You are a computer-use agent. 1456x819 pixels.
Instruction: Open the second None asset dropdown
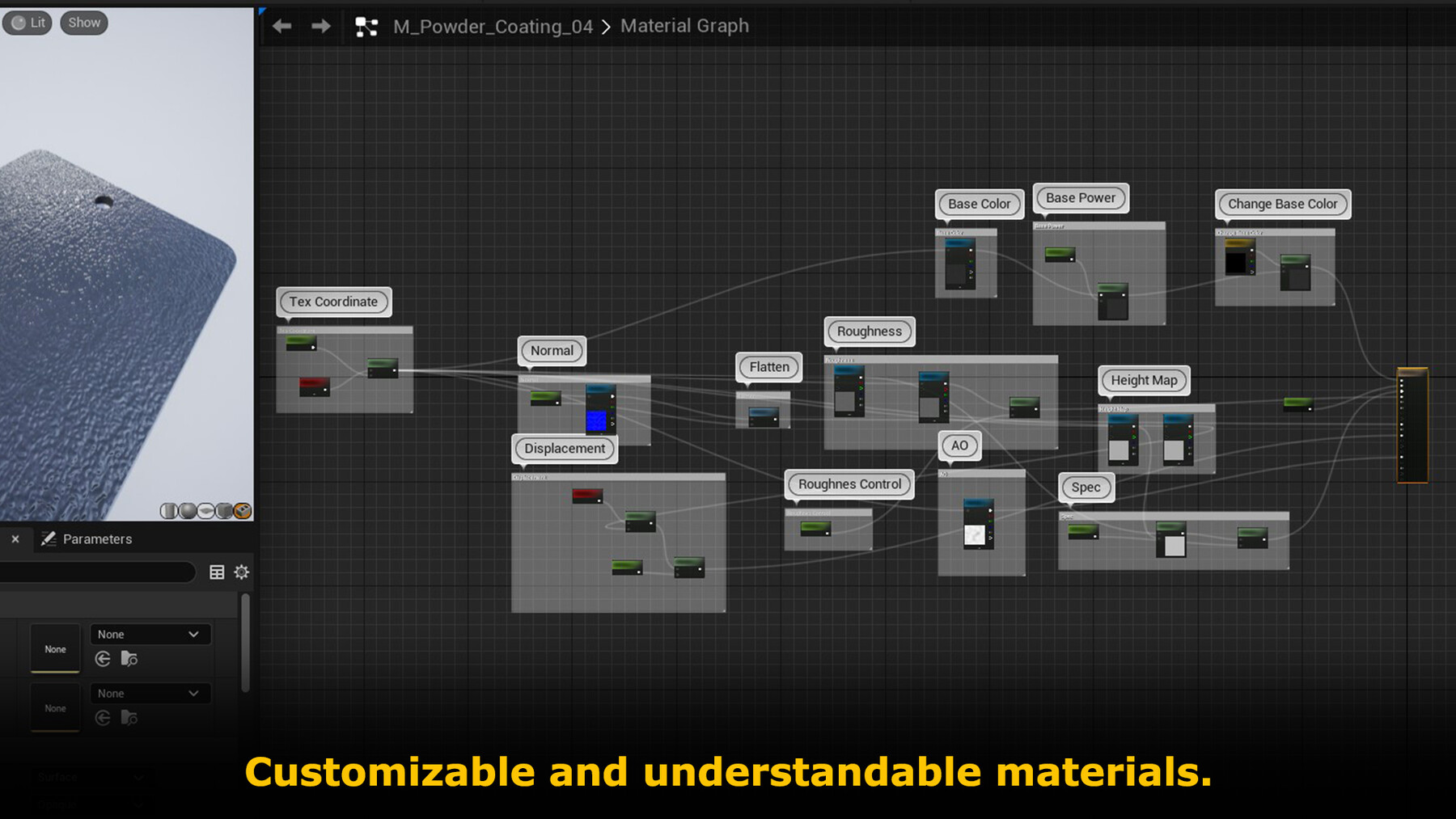[x=150, y=693]
